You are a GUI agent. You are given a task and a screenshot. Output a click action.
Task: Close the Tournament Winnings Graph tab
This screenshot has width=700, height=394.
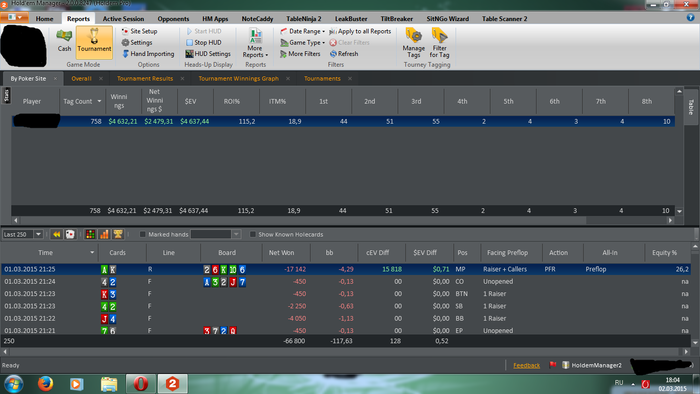pos(288,79)
